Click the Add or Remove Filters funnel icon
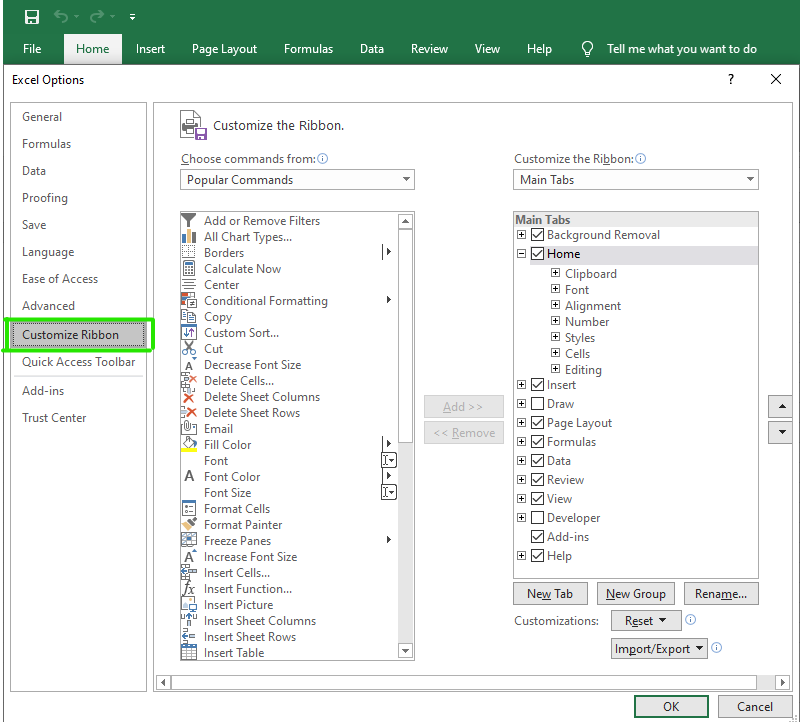Screen dimensions: 800x722 189,221
